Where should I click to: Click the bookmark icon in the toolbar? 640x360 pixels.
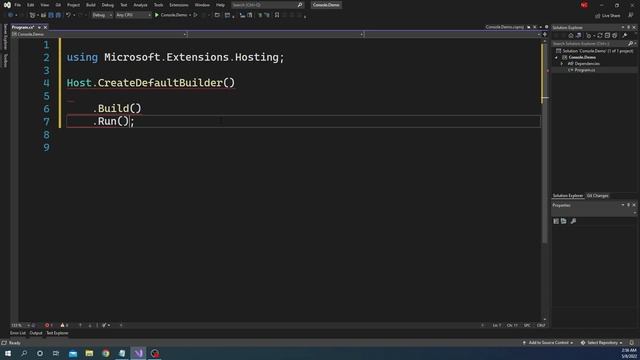click(x=277, y=15)
